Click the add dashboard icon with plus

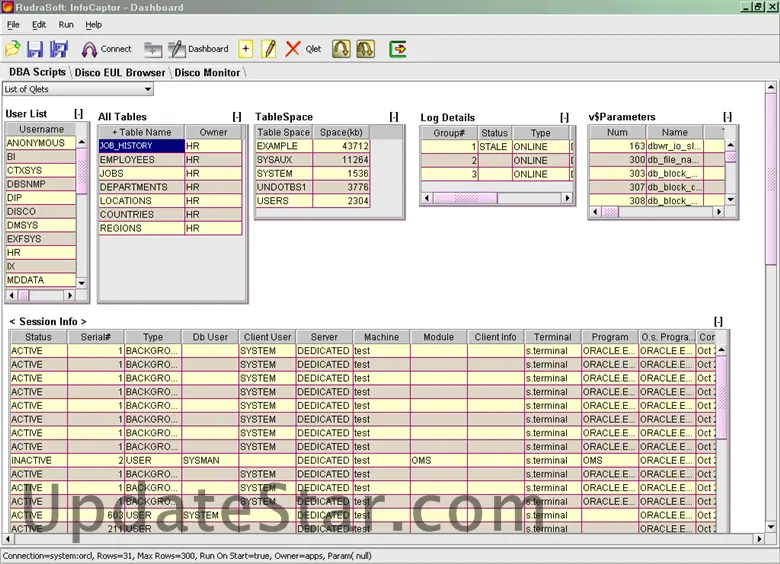click(x=153, y=48)
